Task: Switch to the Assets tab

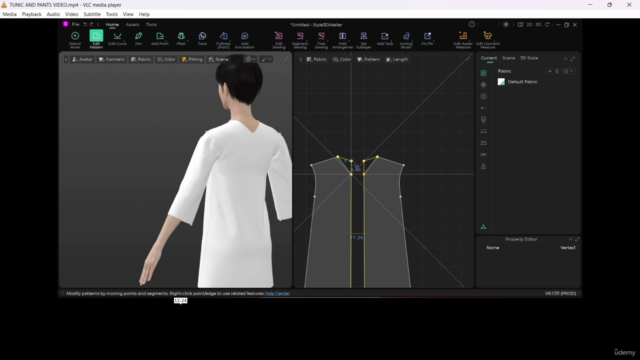Action: click(132, 24)
